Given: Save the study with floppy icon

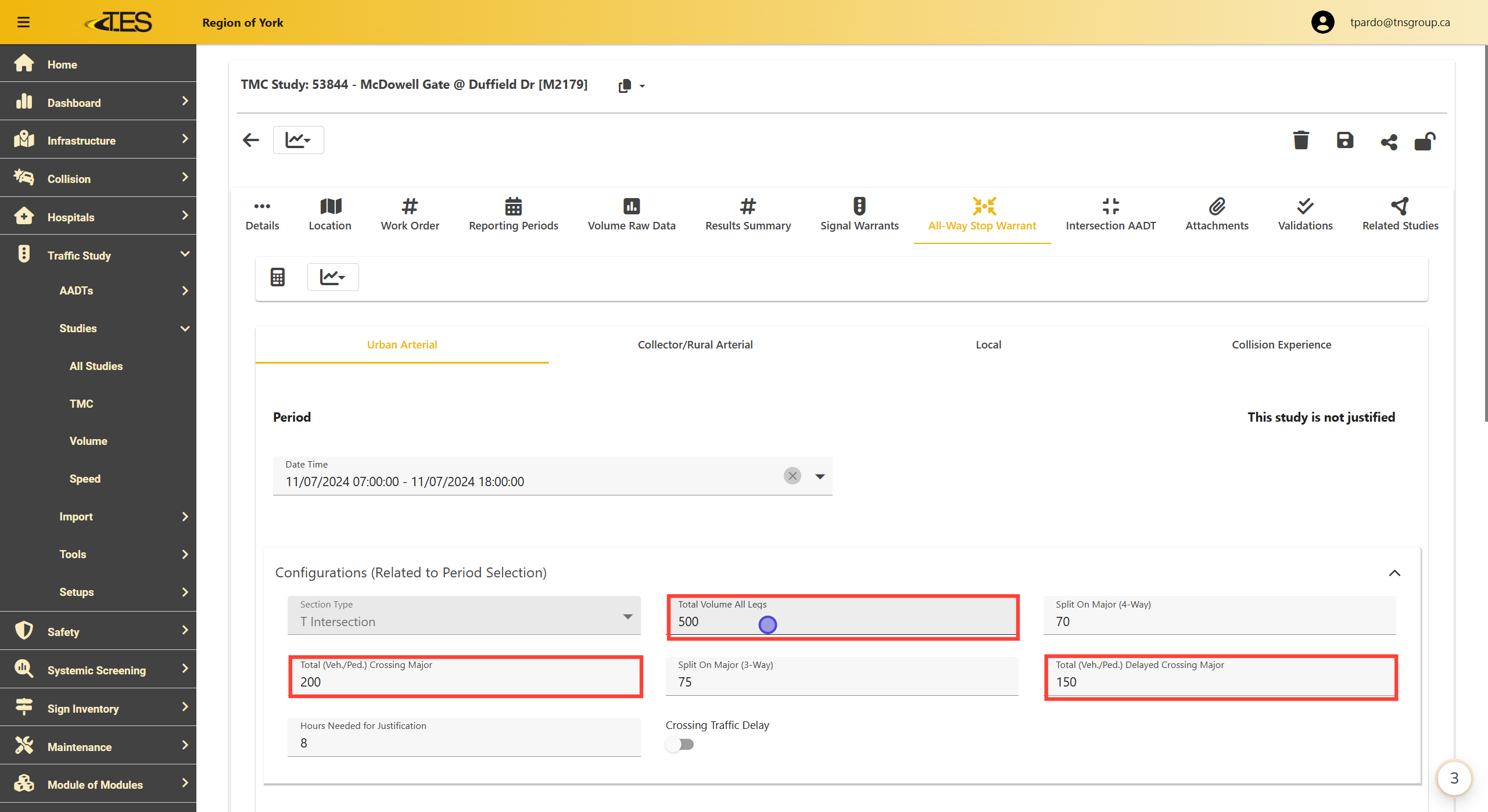Looking at the screenshot, I should point(1344,141).
